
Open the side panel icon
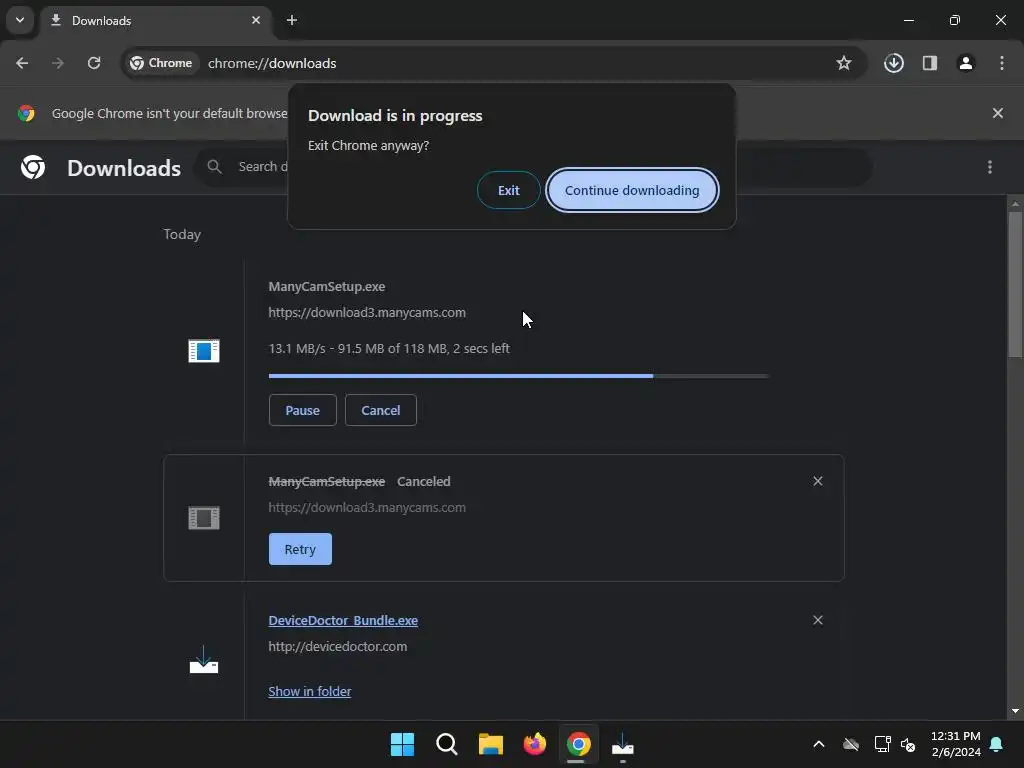point(929,63)
